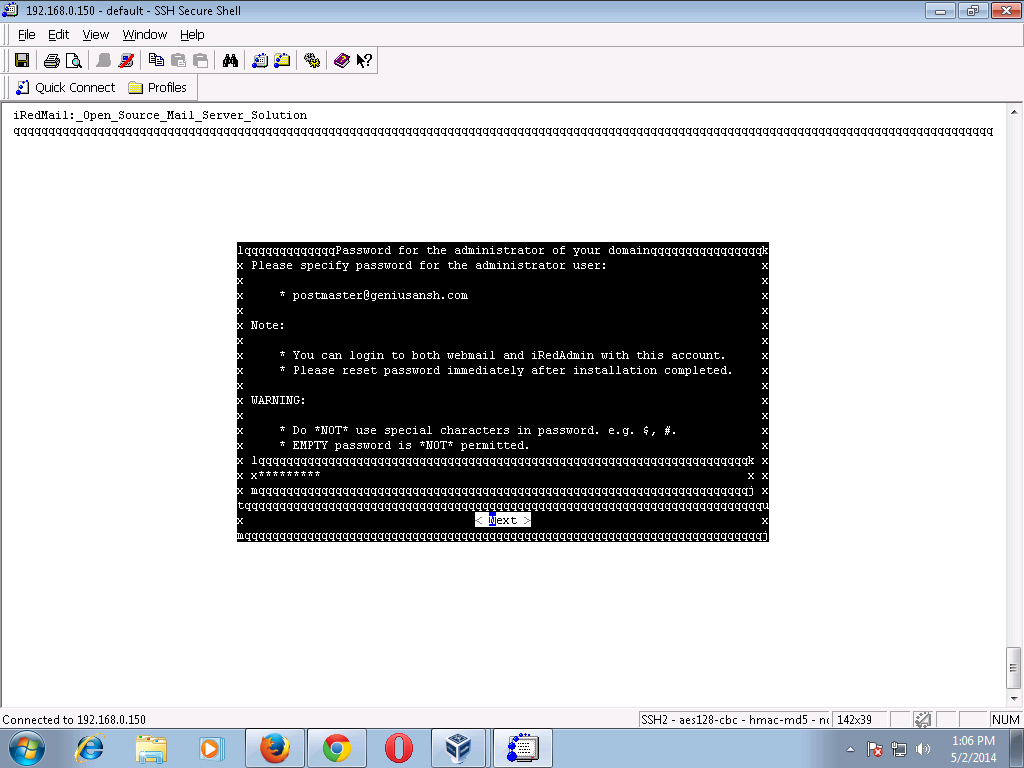1024x768 pixels.
Task: Open the Window menu
Action: pos(144,35)
